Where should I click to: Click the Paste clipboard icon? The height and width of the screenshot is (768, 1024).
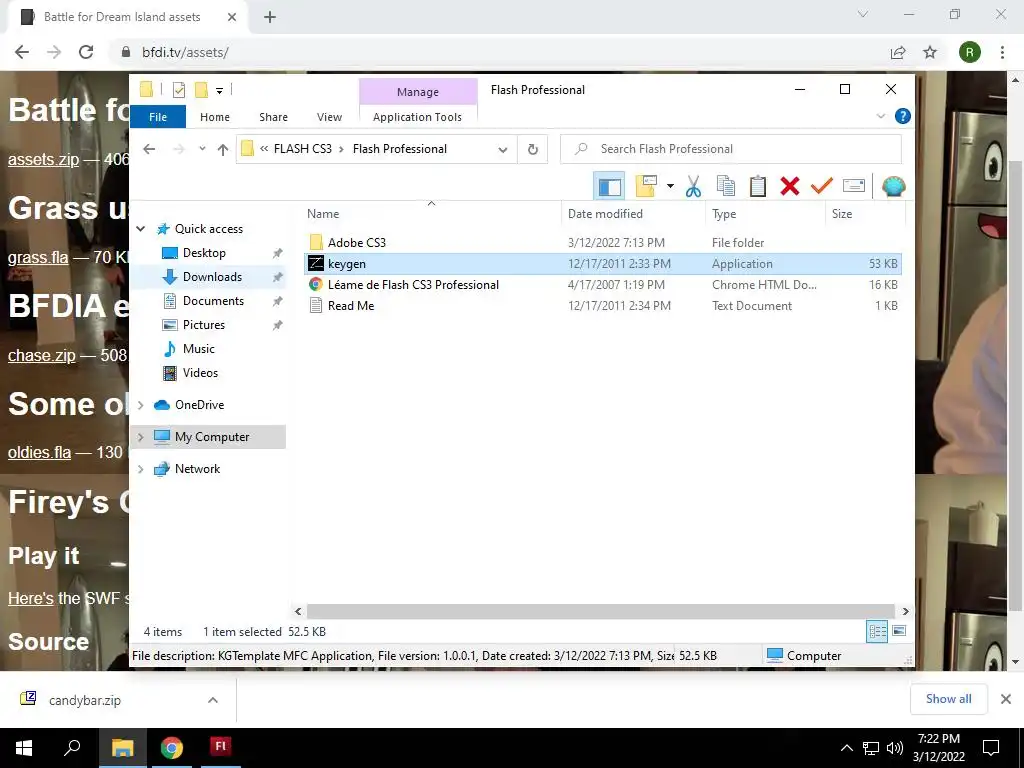pyautogui.click(x=758, y=187)
